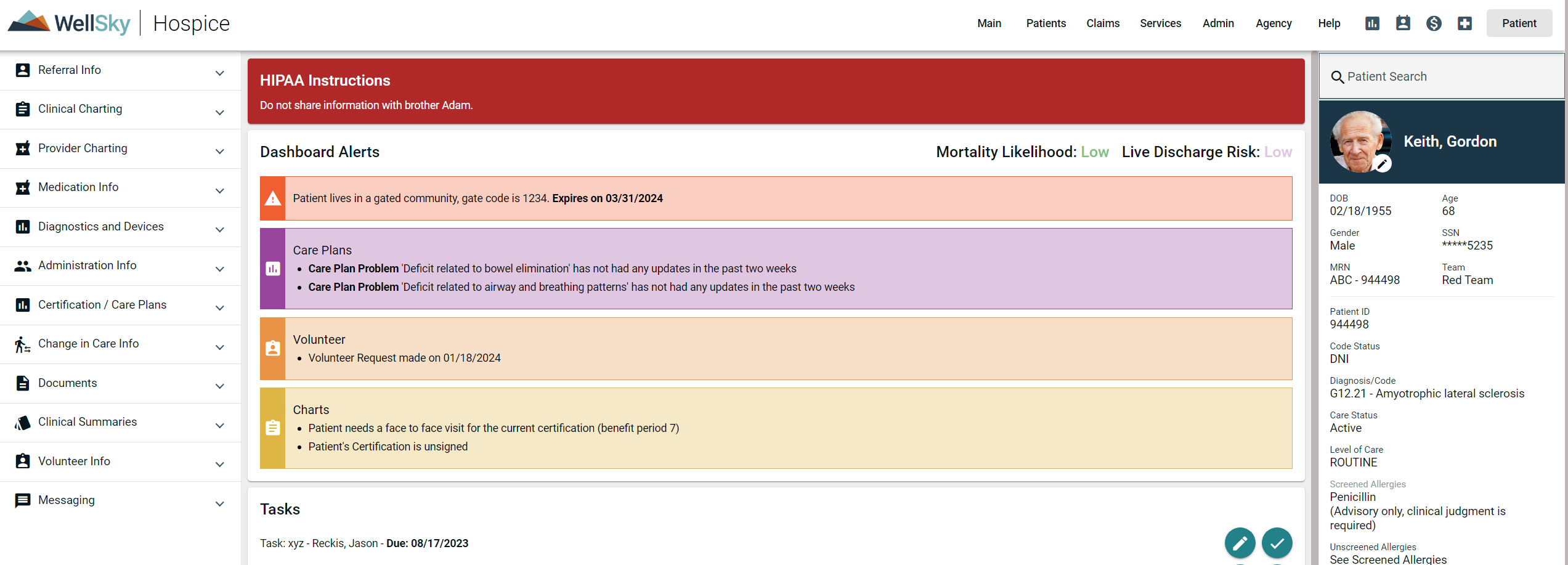This screenshot has width=1568, height=565.
Task: Open the Messaging chat icon in sidebar
Action: 23,500
